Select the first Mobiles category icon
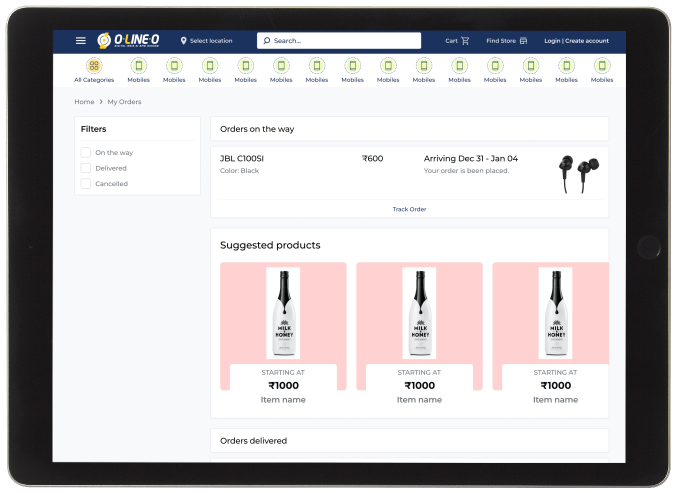676x493 pixels. coord(138,66)
